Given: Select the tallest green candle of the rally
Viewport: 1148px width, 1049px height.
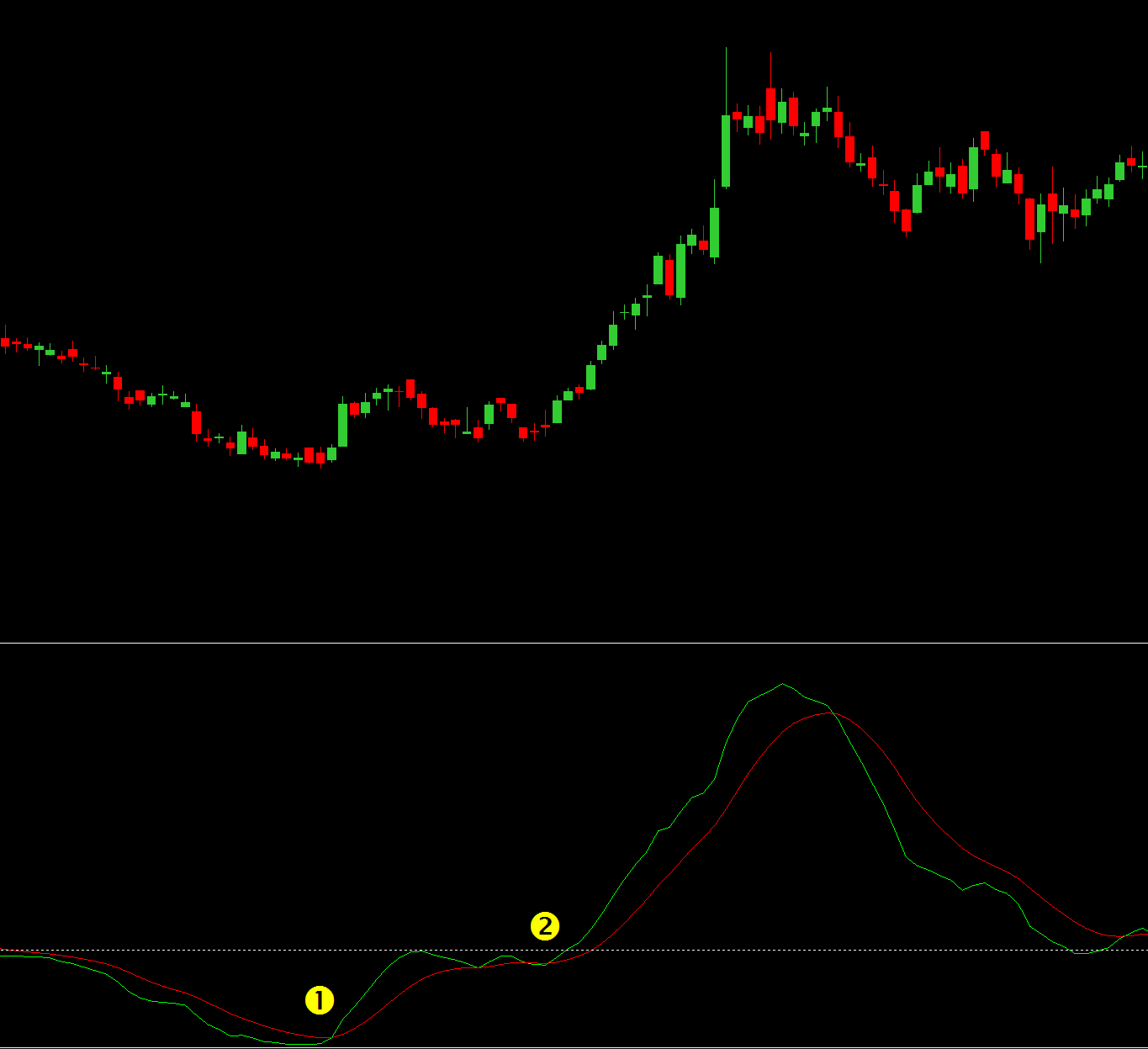Looking at the screenshot, I should (x=726, y=151).
